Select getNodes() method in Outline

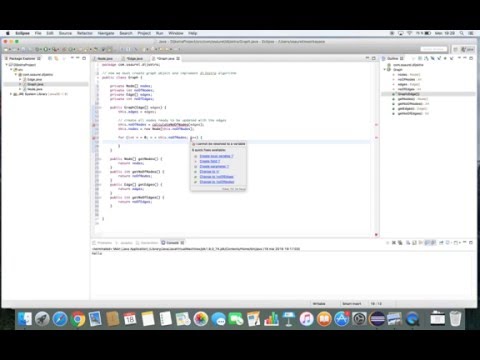pyautogui.click(x=410, y=99)
